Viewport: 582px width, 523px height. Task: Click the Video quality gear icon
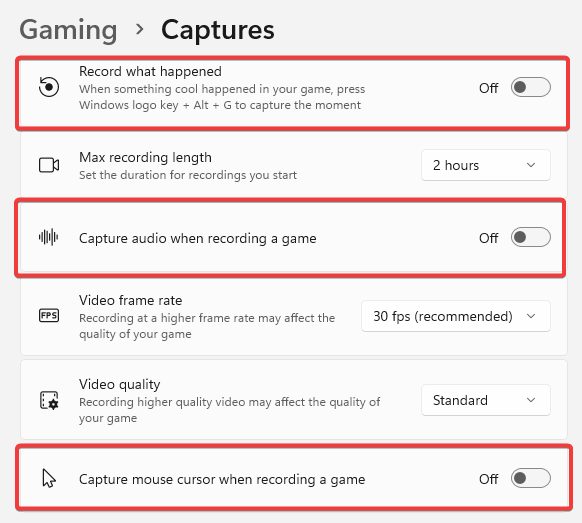[49, 400]
